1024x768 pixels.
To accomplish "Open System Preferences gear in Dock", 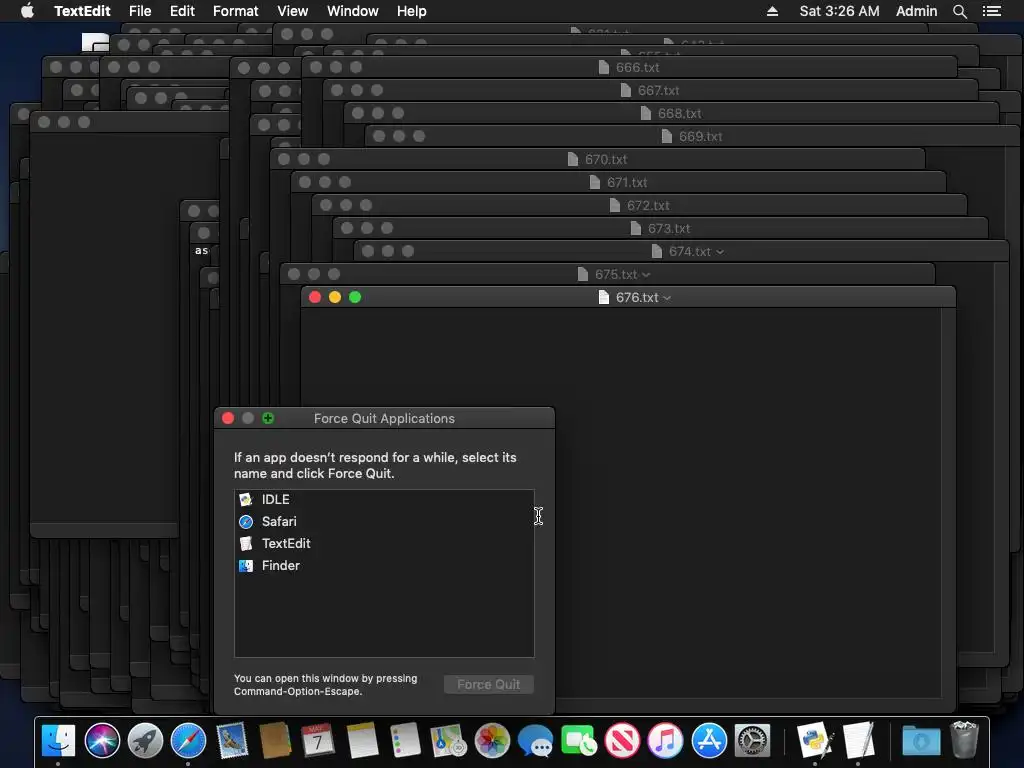I will pos(752,741).
